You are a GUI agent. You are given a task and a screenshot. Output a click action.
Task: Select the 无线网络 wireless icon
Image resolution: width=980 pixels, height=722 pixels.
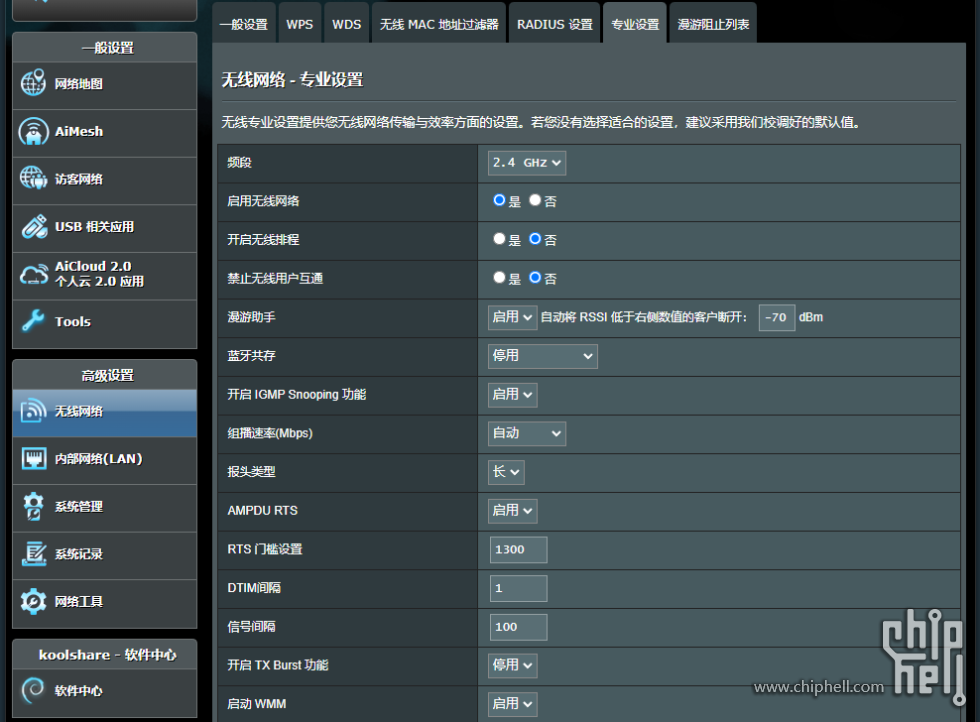(x=33, y=411)
